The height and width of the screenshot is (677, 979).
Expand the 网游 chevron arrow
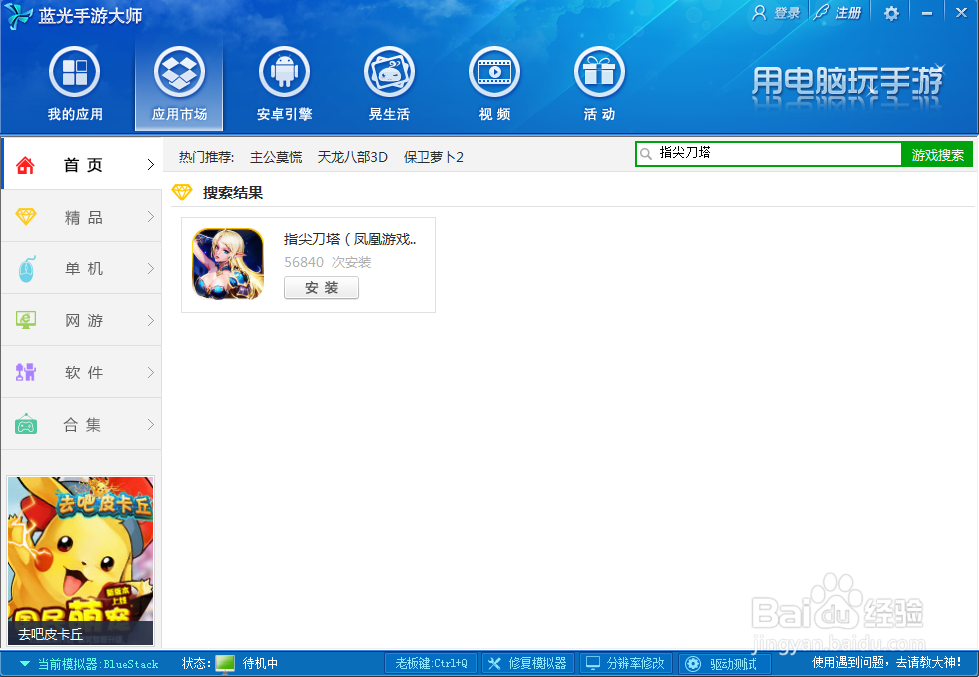(150, 320)
